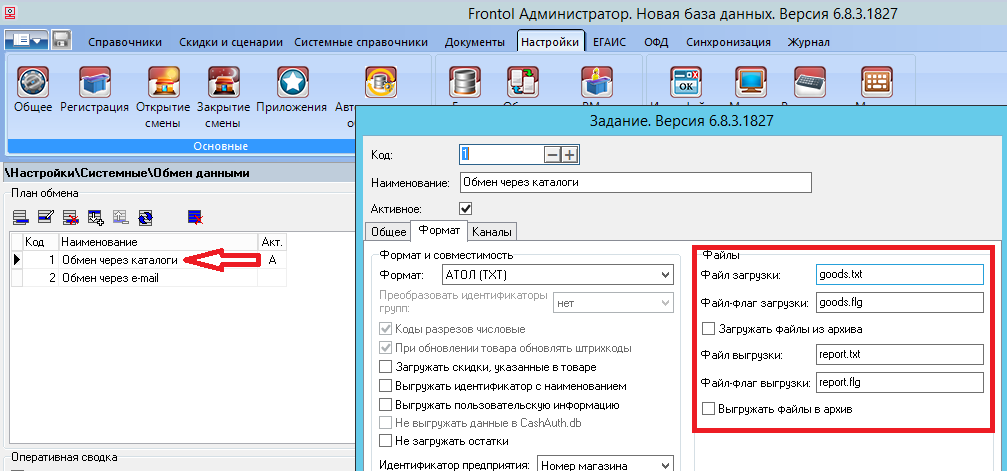
Task: Open the Системные справочники tab
Action: click(x=361, y=42)
